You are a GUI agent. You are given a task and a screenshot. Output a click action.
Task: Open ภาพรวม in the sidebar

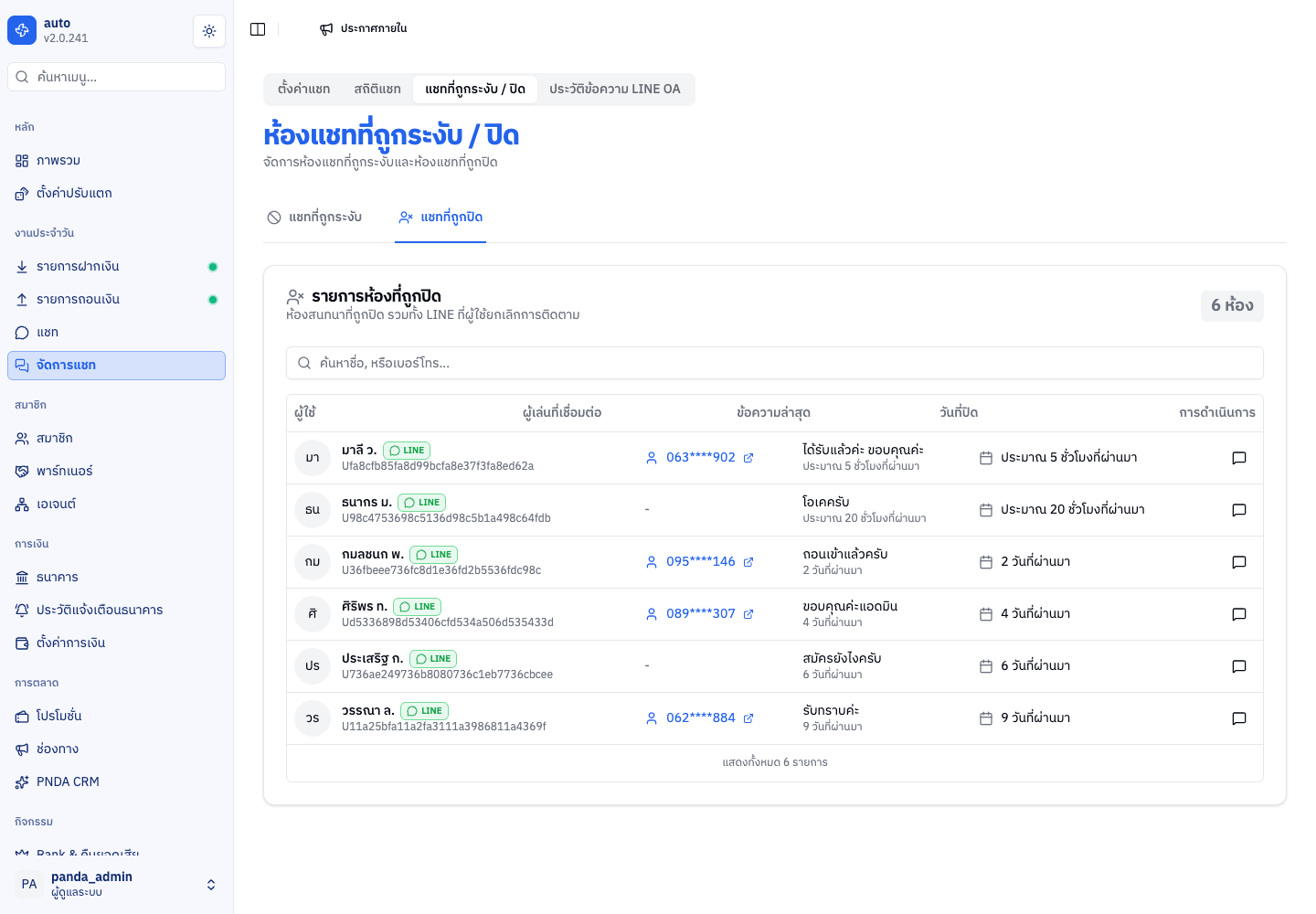tap(117, 161)
